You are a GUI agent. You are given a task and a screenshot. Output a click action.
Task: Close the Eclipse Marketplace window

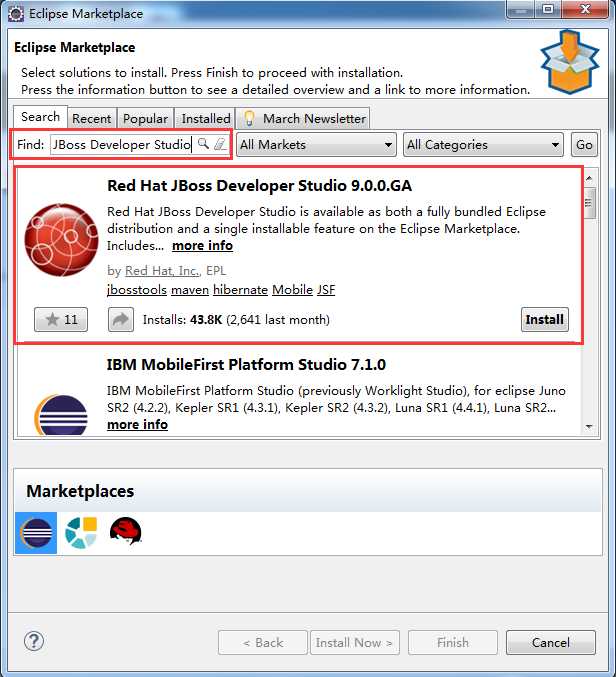[x=585, y=9]
